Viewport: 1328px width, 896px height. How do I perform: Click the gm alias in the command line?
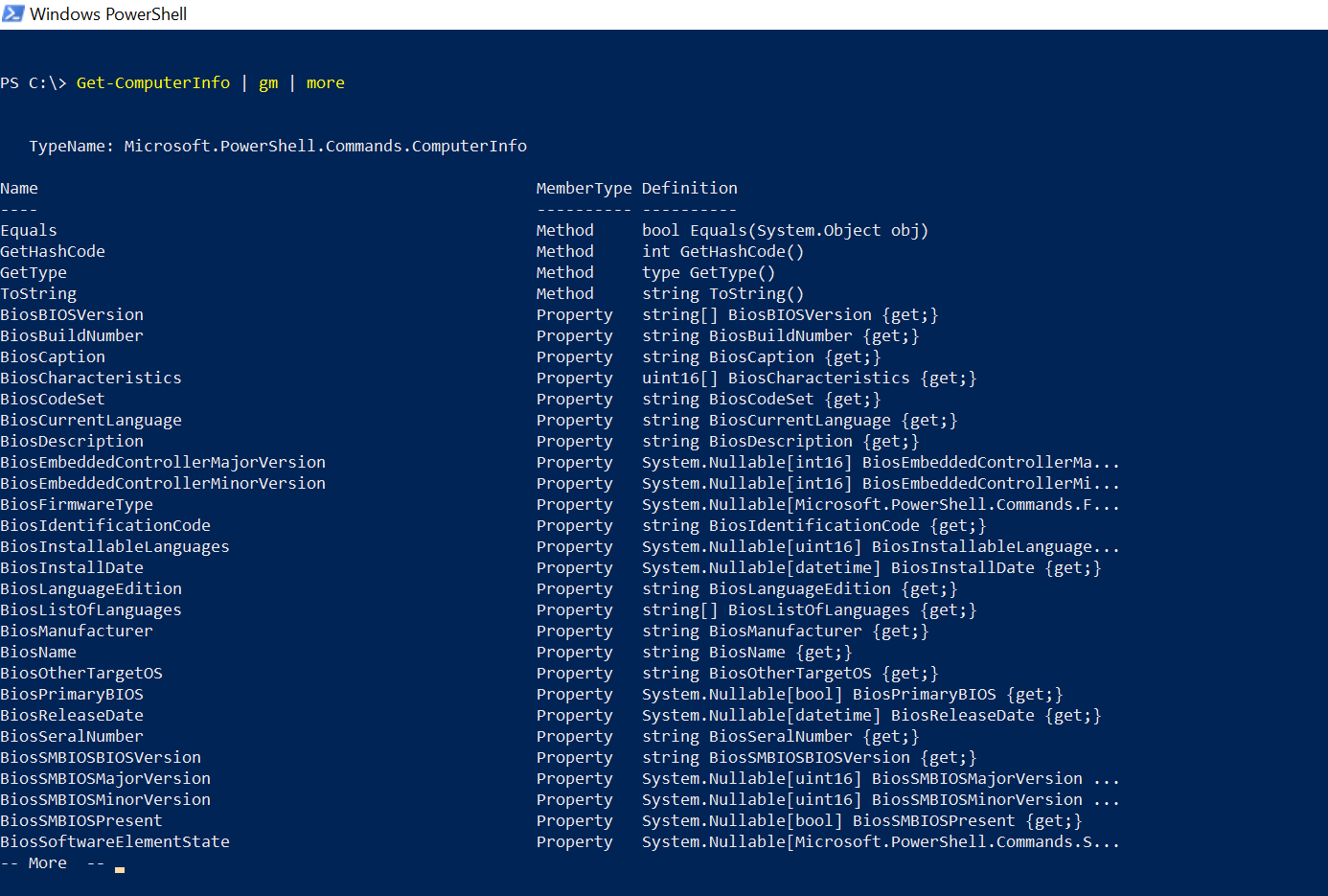(x=268, y=82)
